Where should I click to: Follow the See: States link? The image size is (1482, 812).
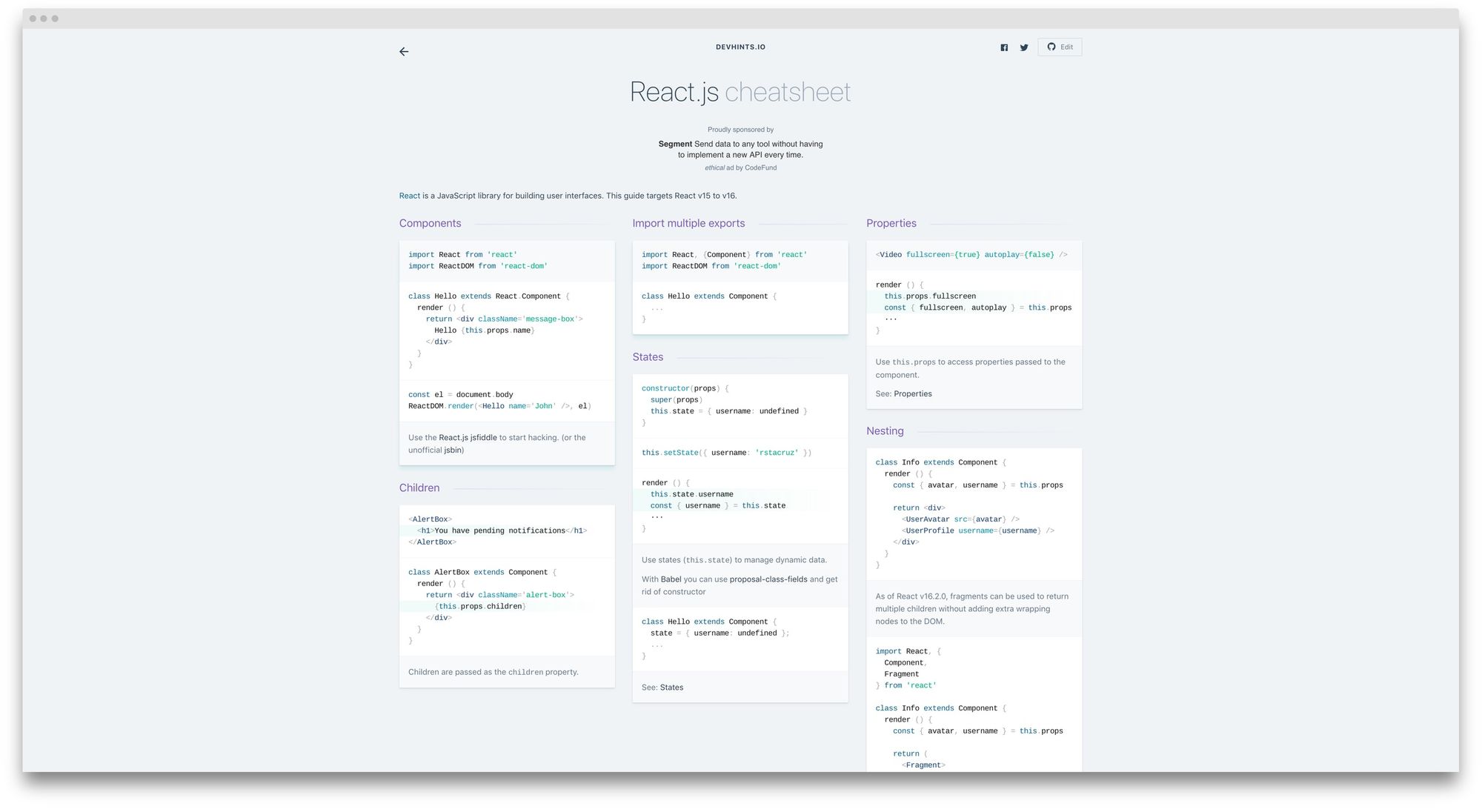click(671, 687)
